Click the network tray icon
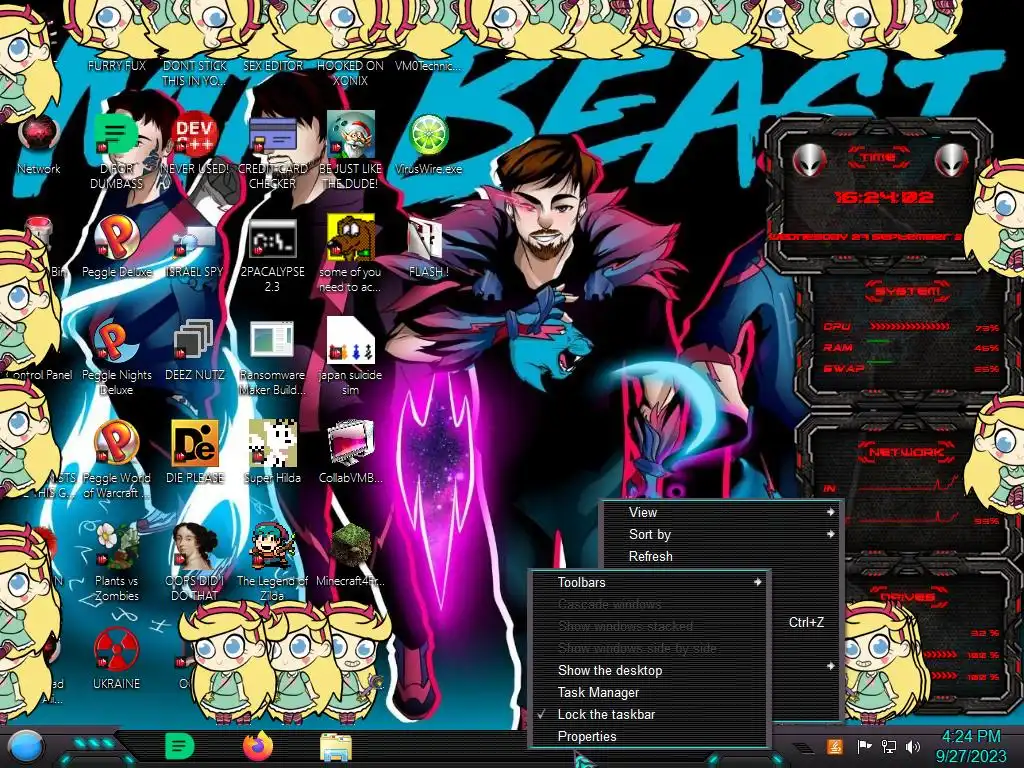The width and height of the screenshot is (1024, 768). (889, 746)
